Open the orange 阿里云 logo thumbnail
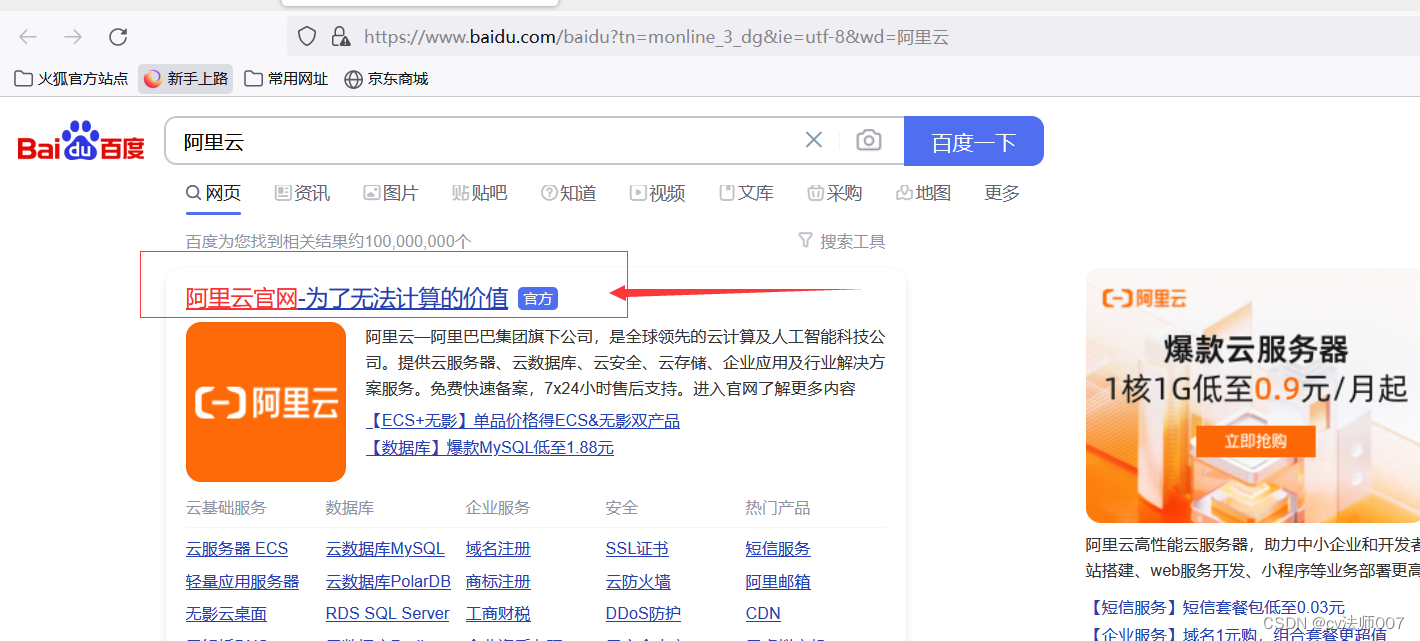 tap(266, 402)
